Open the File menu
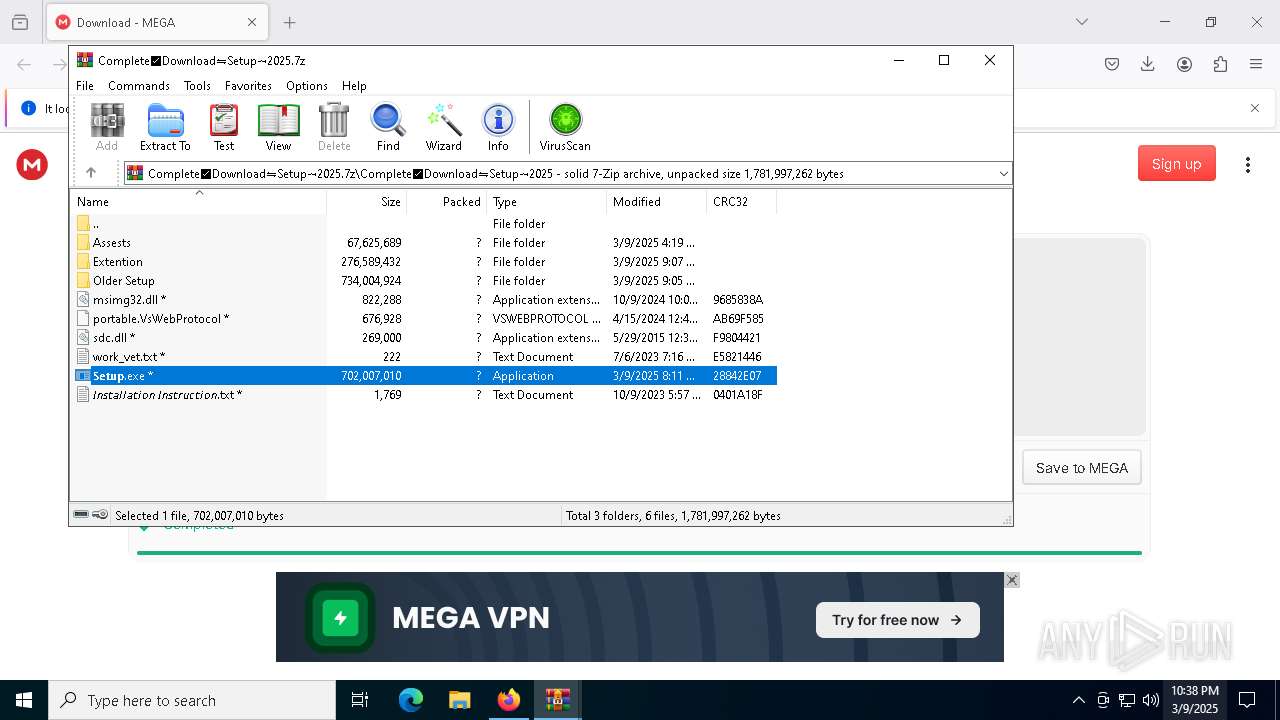Screen dimensions: 1280x720 tap(85, 86)
